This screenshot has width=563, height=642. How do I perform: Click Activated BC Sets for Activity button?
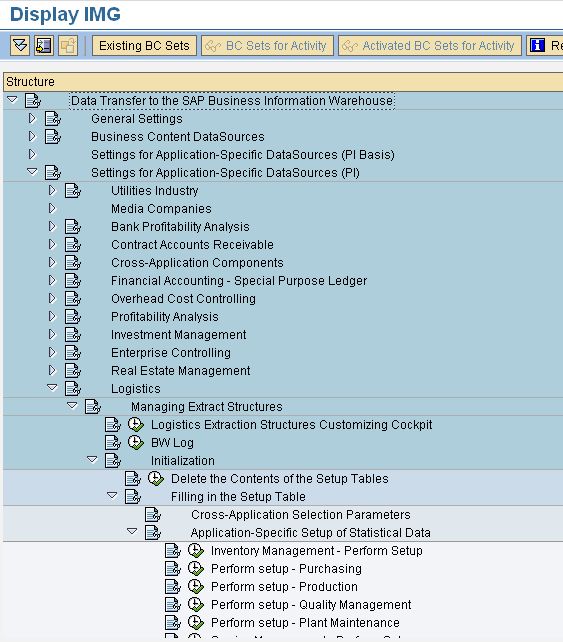pos(430,45)
